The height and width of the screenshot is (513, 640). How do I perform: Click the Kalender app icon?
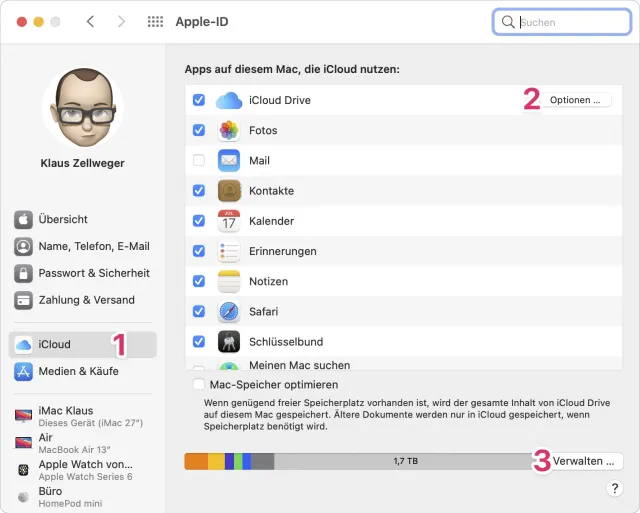point(229,221)
